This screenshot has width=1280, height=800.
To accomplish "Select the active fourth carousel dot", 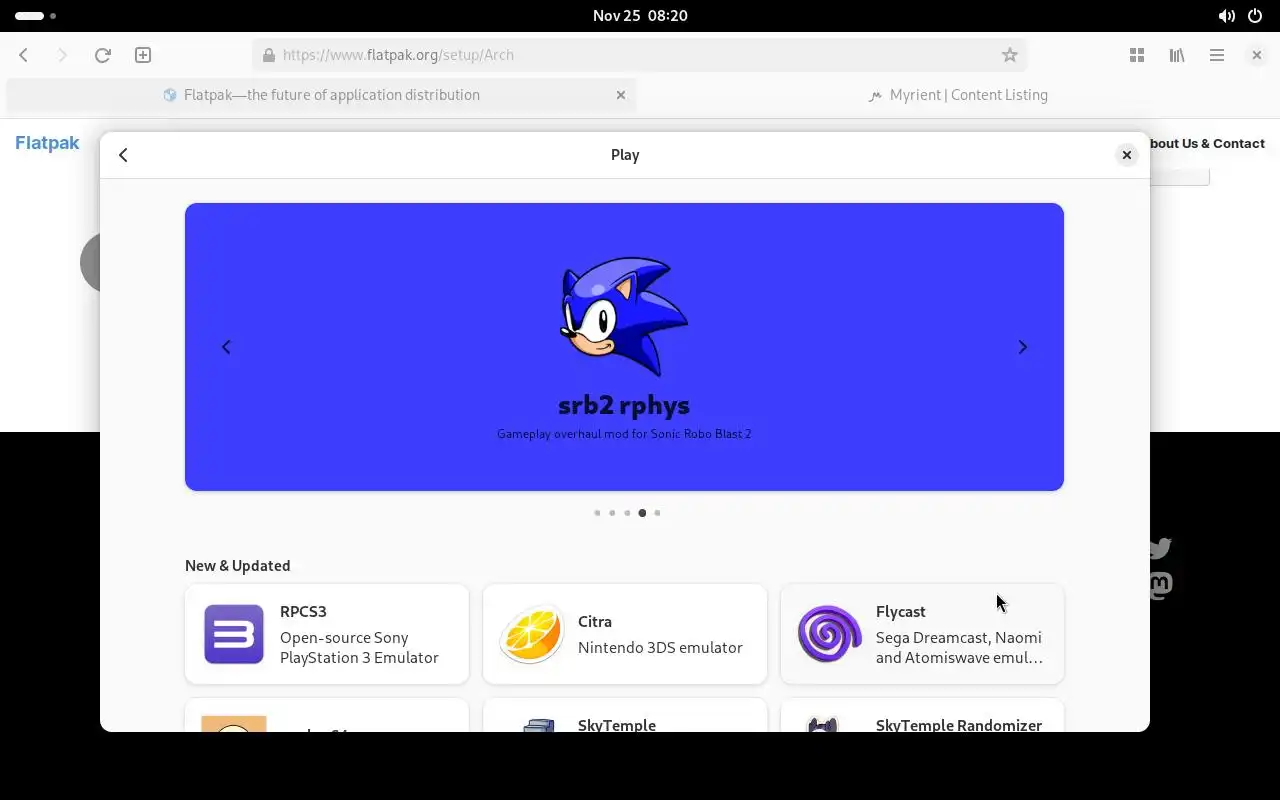I will click(x=642, y=513).
